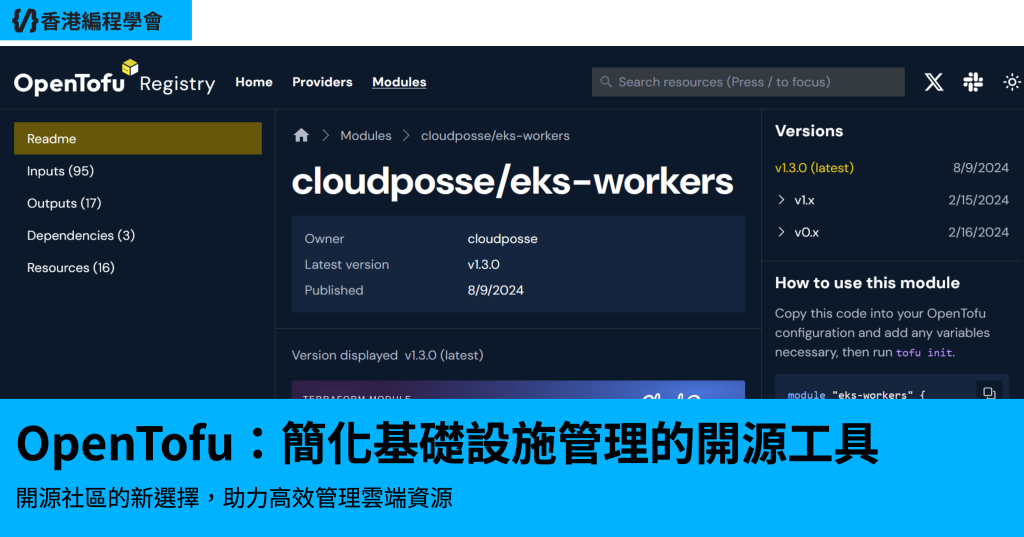Open Inputs (95) section
This screenshot has width=1024, height=537.
pos(60,171)
